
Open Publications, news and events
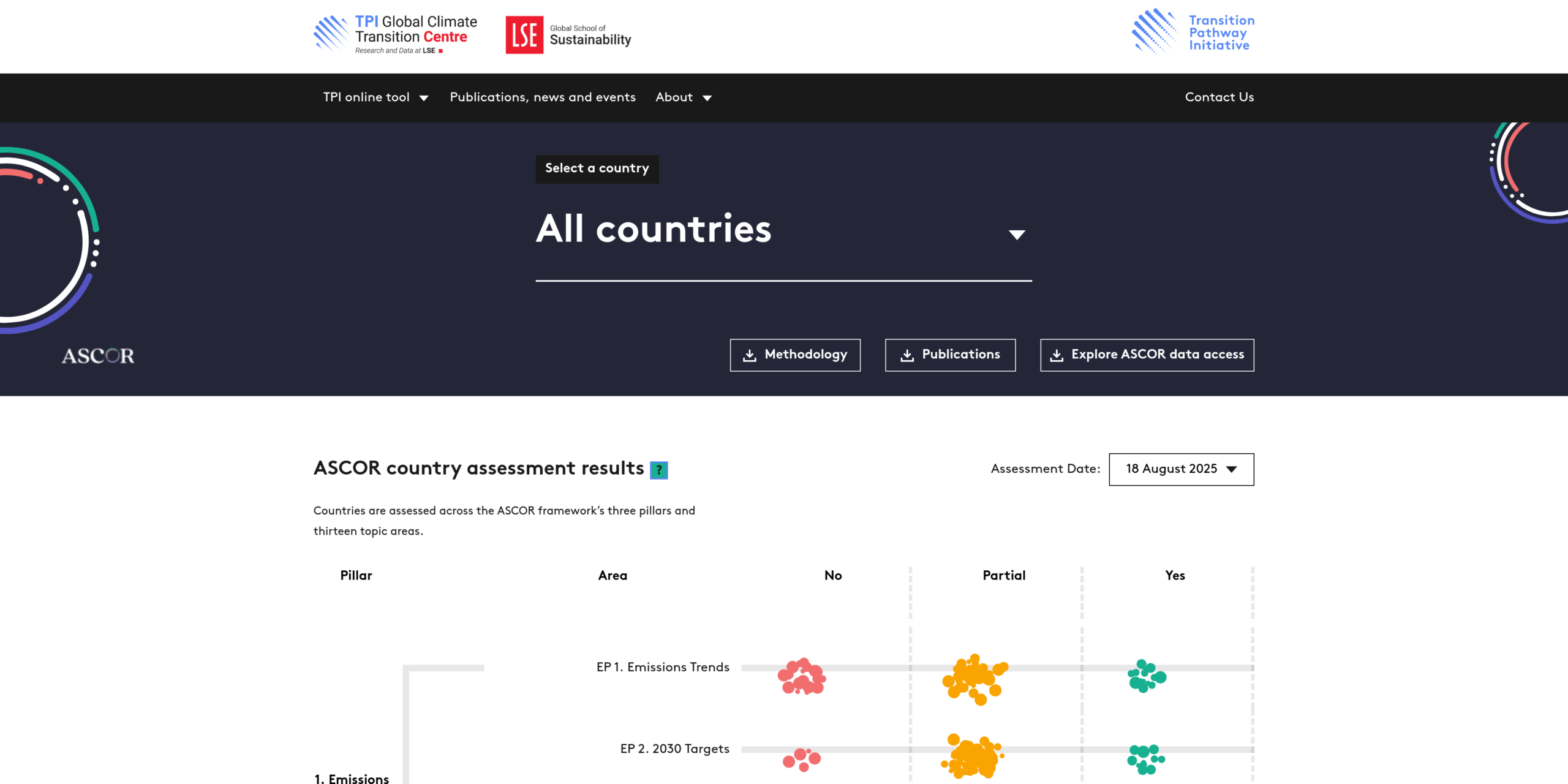543,97
